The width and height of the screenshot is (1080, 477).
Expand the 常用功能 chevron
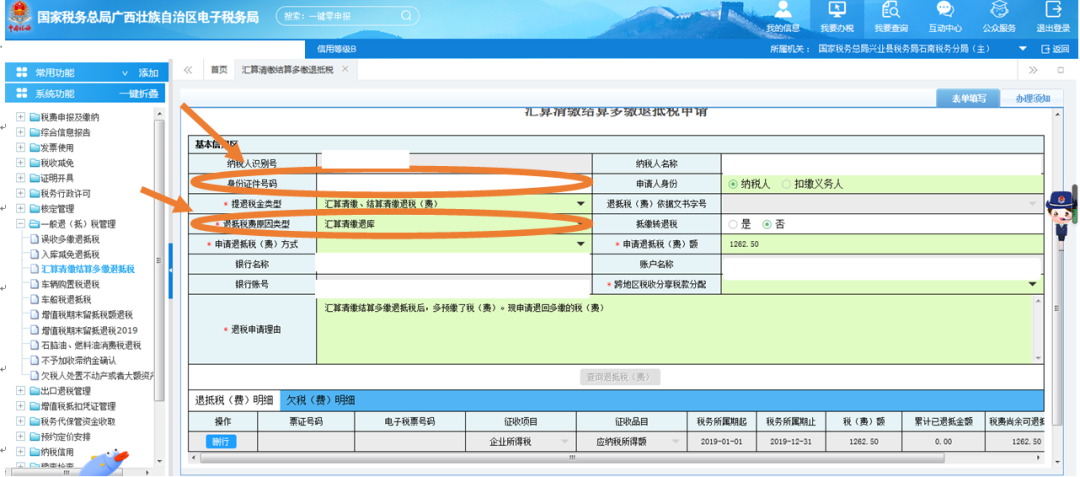pos(125,73)
